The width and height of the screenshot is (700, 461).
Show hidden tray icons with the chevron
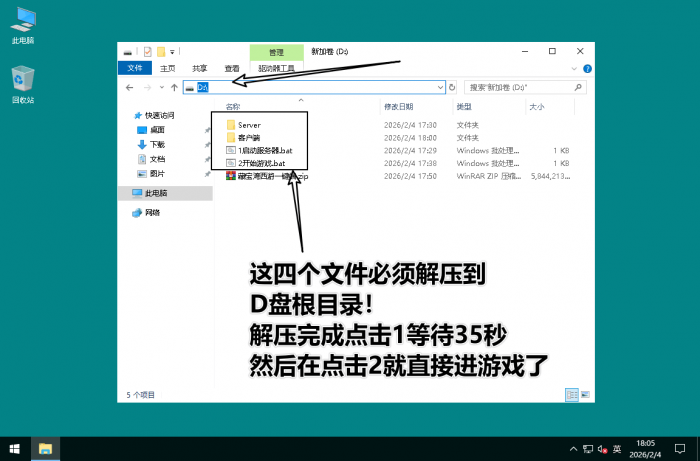(x=574, y=449)
